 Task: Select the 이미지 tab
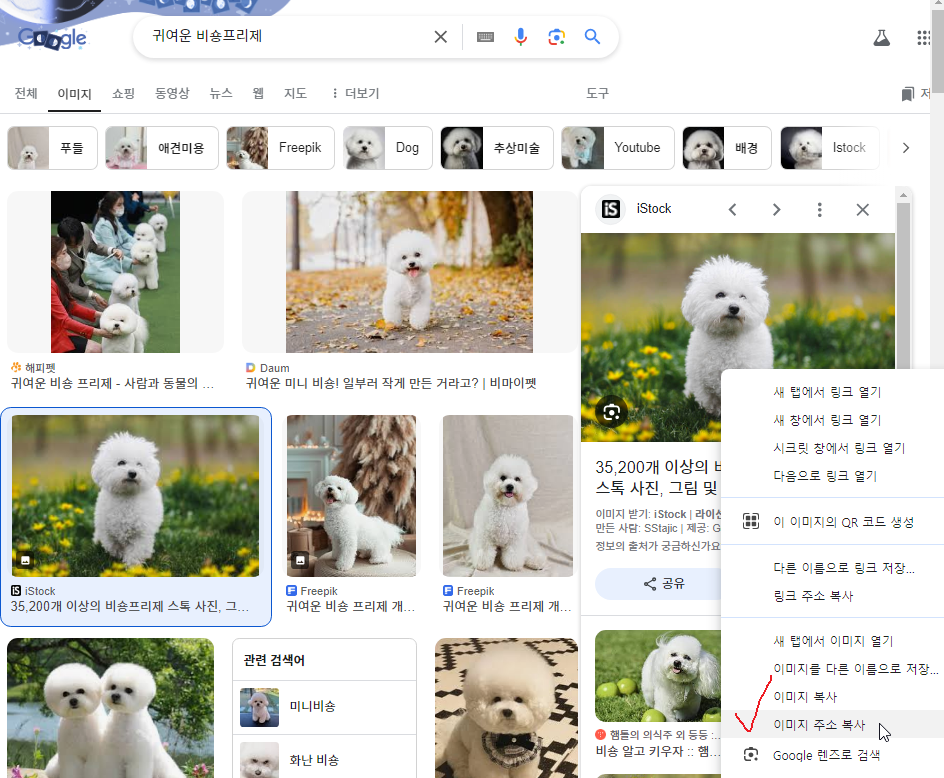tap(74, 94)
